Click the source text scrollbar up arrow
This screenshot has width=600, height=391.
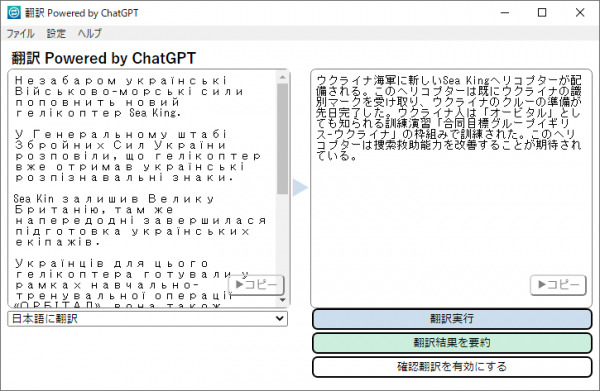coord(282,77)
